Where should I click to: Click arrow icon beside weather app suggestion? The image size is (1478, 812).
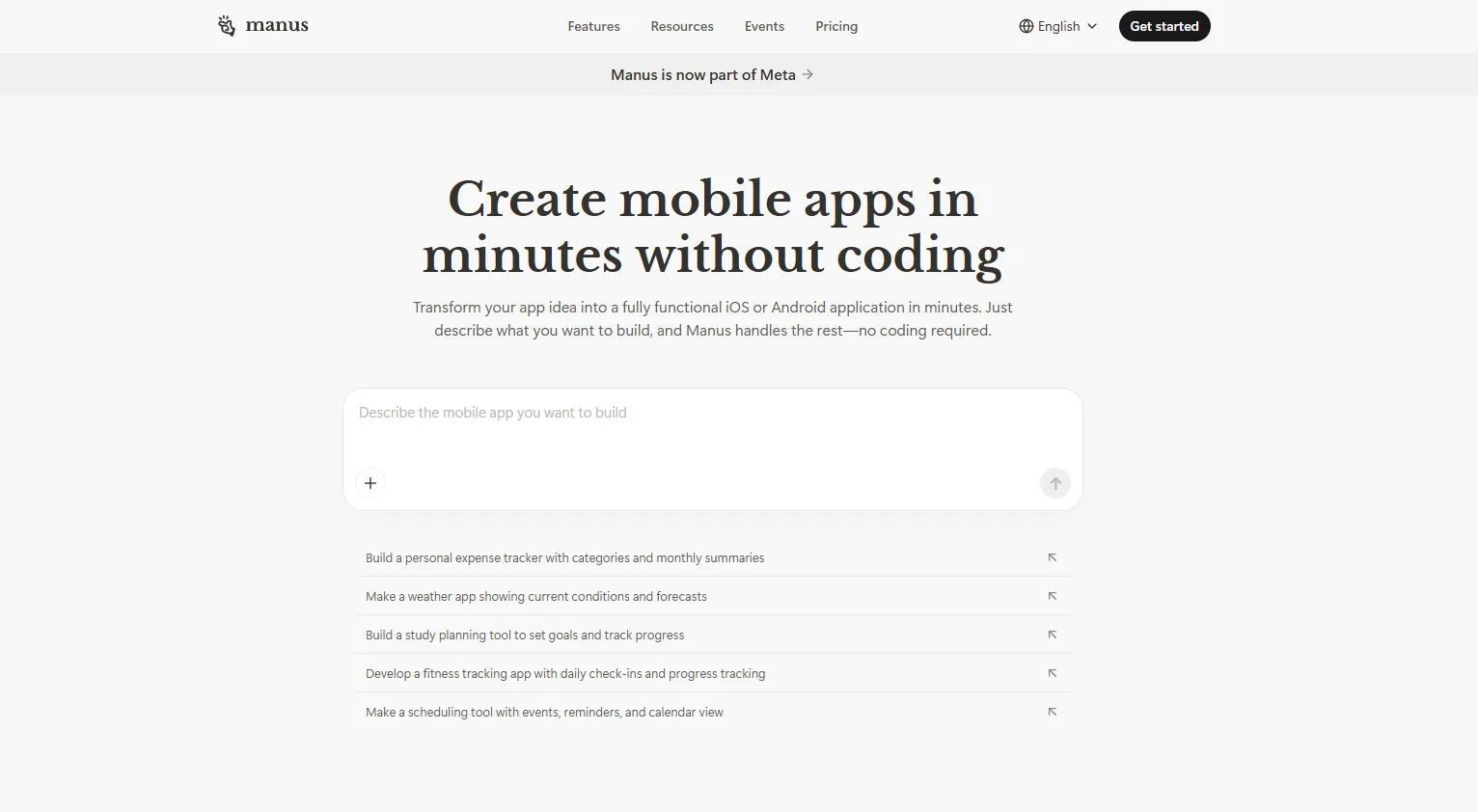point(1052,596)
